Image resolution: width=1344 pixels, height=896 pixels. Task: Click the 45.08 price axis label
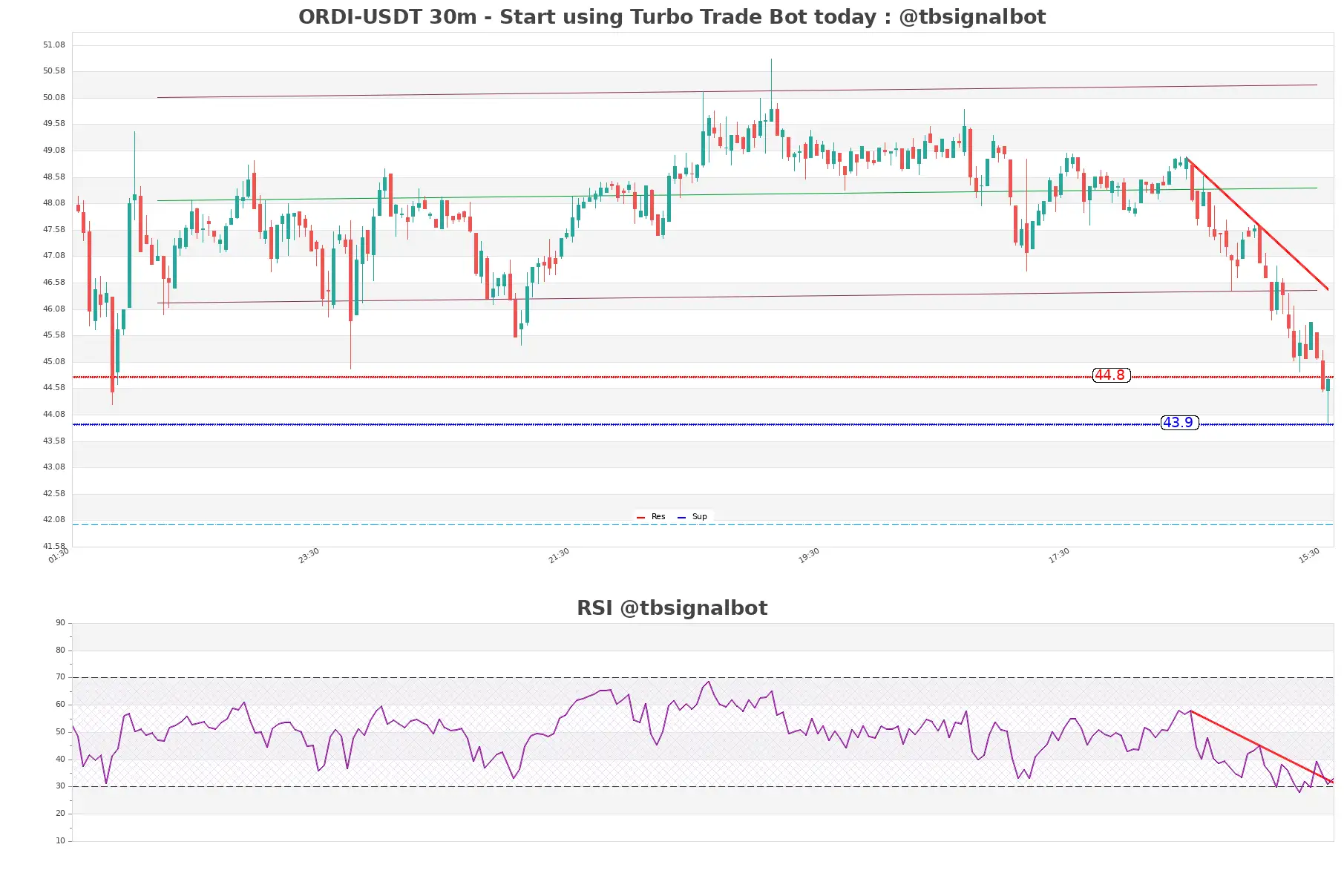click(54, 362)
